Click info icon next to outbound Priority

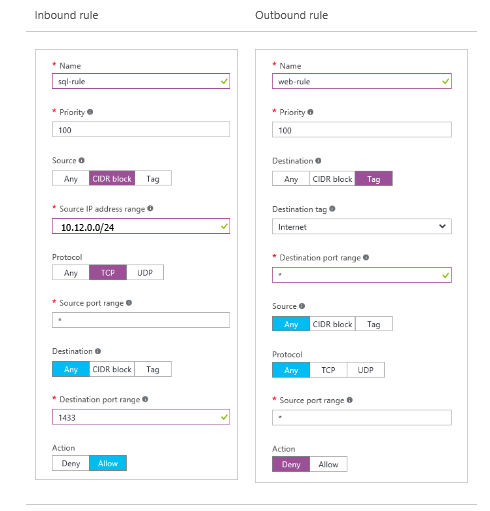pyautogui.click(x=310, y=112)
